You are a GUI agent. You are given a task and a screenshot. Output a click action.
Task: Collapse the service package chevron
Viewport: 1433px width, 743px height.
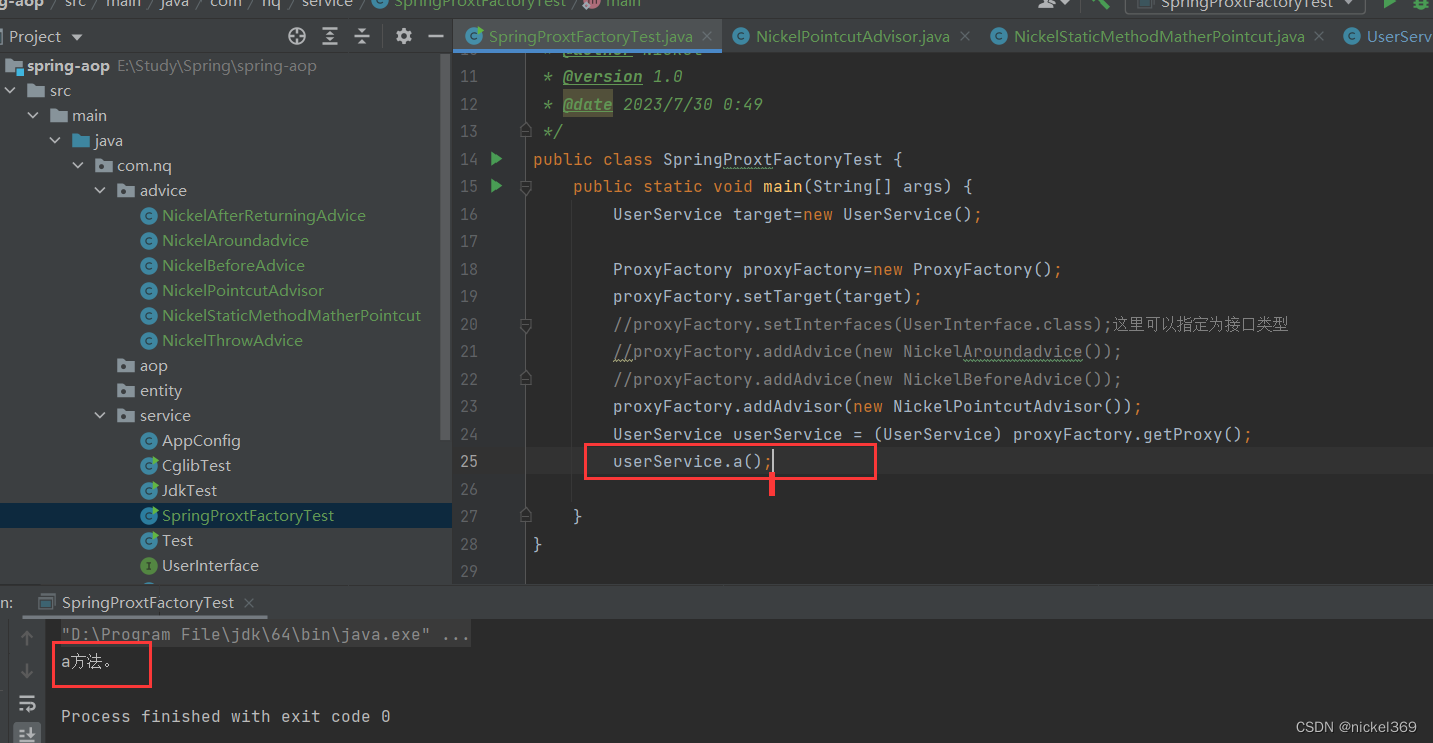(101, 415)
